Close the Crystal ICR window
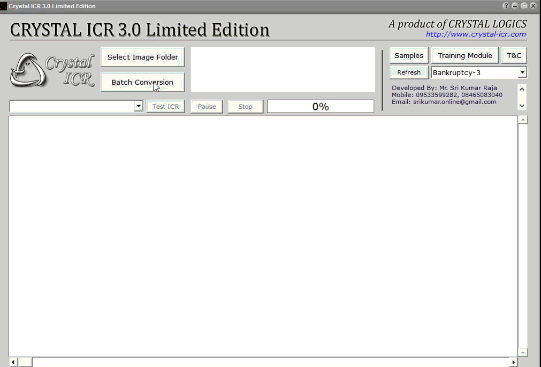Image resolution: width=541 pixels, height=367 pixels. [x=533, y=6]
